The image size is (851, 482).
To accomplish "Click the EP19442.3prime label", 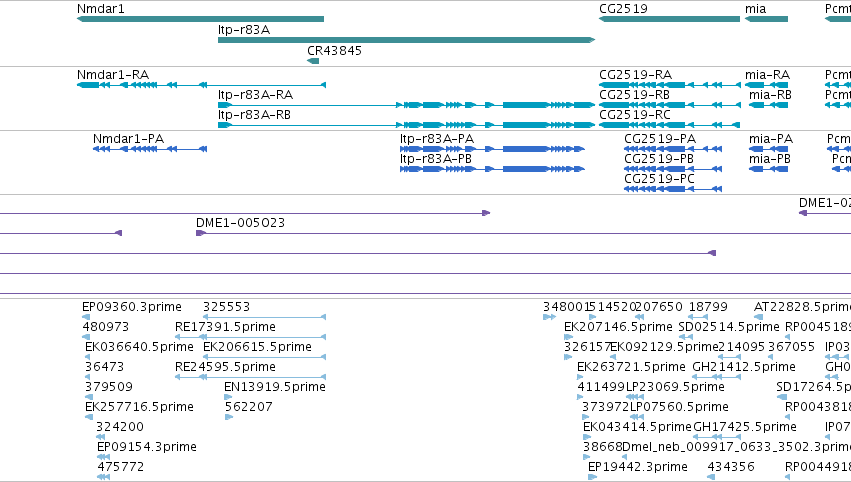I will 638,467.
